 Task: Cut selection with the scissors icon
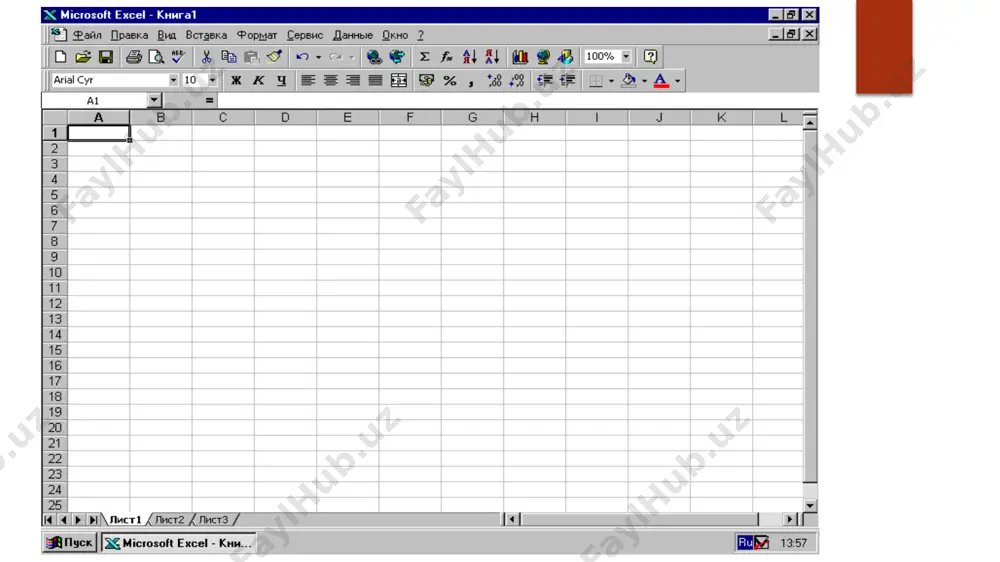tap(206, 57)
